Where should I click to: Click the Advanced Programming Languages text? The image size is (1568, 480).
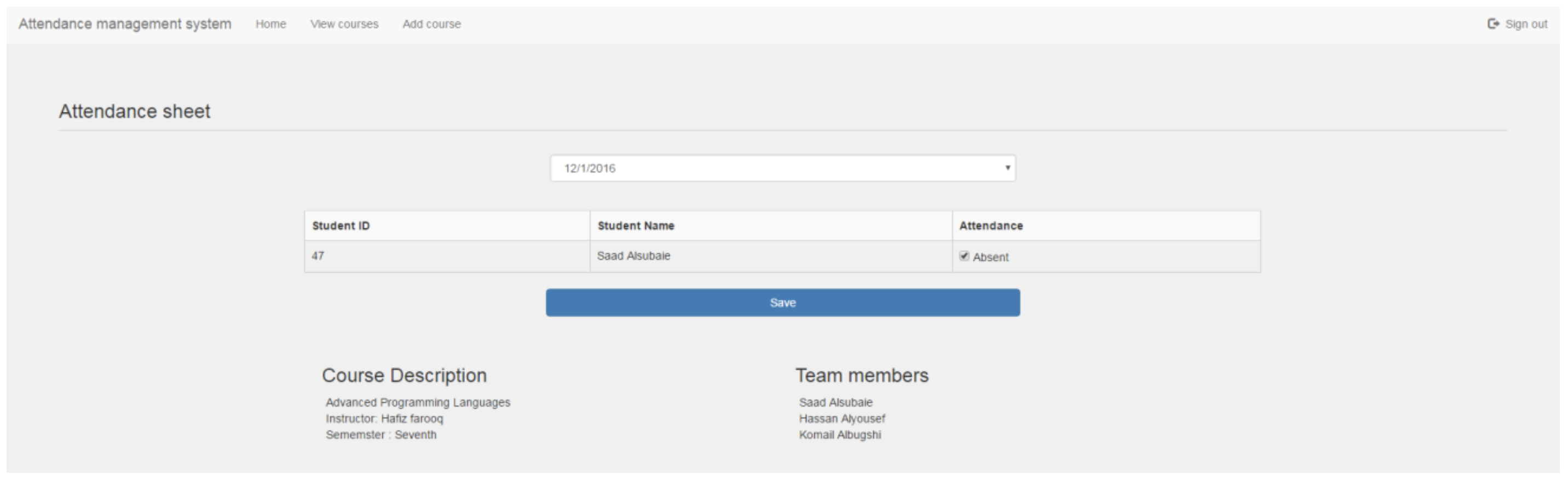(x=418, y=403)
